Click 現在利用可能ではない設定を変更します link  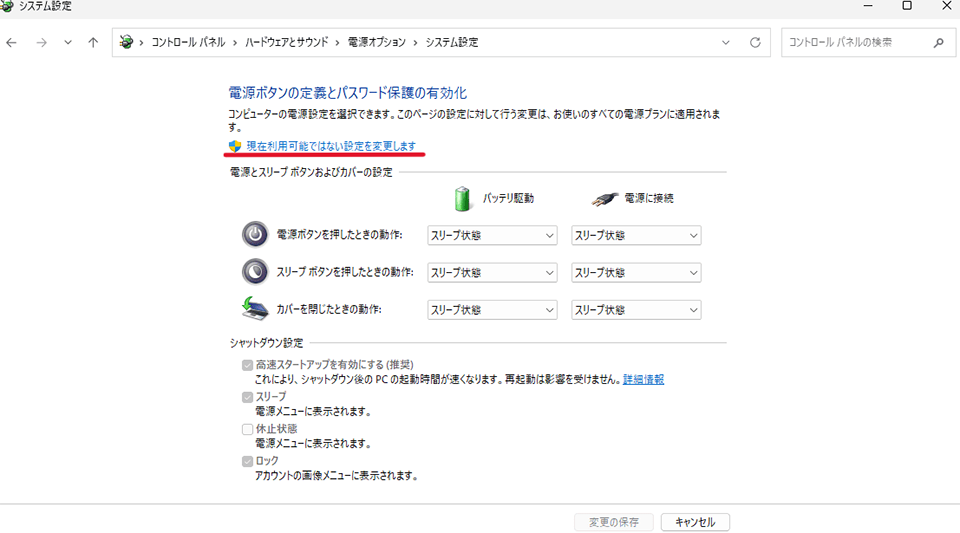(x=331, y=146)
